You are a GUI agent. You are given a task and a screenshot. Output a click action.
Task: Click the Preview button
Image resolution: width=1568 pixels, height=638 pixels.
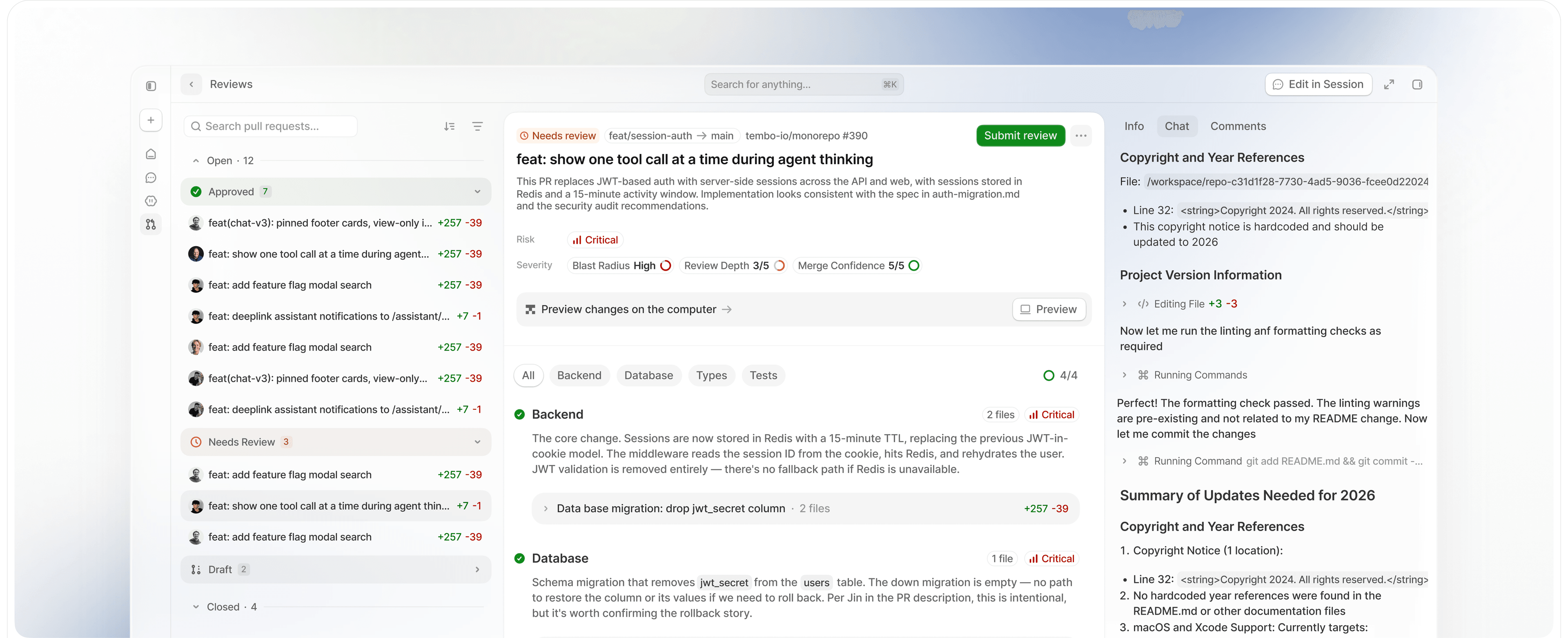[x=1049, y=309]
